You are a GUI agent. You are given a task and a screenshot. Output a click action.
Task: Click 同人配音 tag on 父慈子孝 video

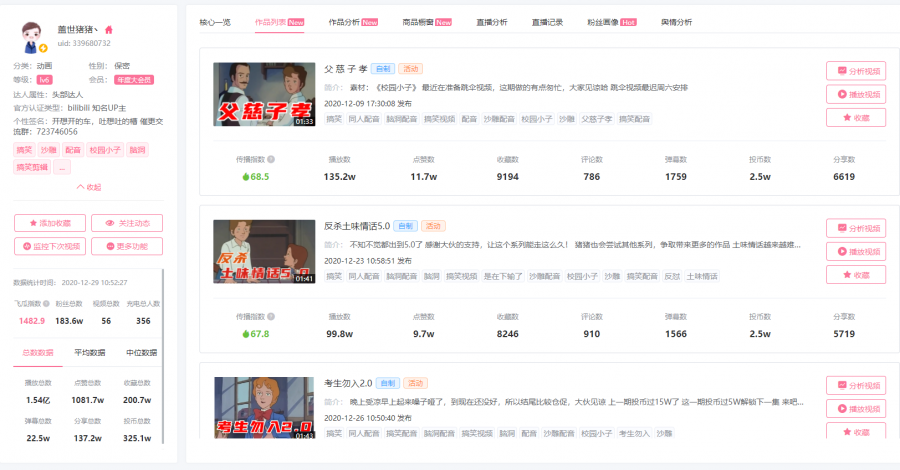pyautogui.click(x=364, y=119)
